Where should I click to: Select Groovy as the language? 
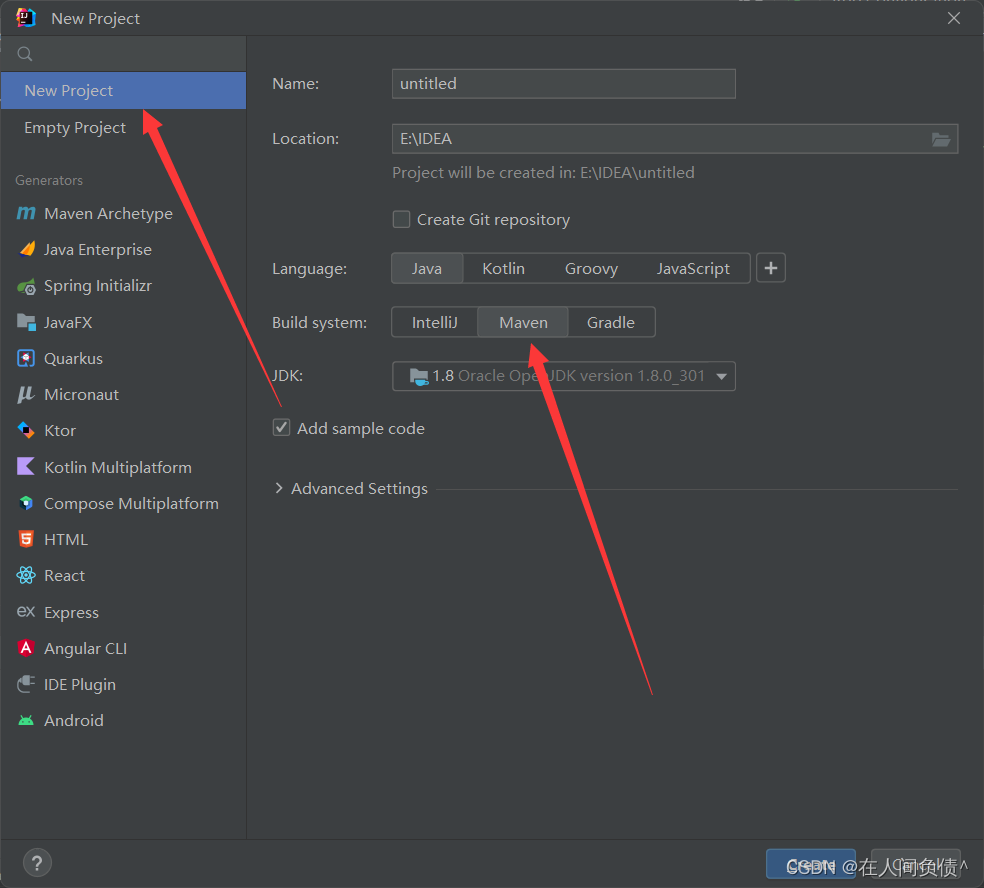(591, 269)
